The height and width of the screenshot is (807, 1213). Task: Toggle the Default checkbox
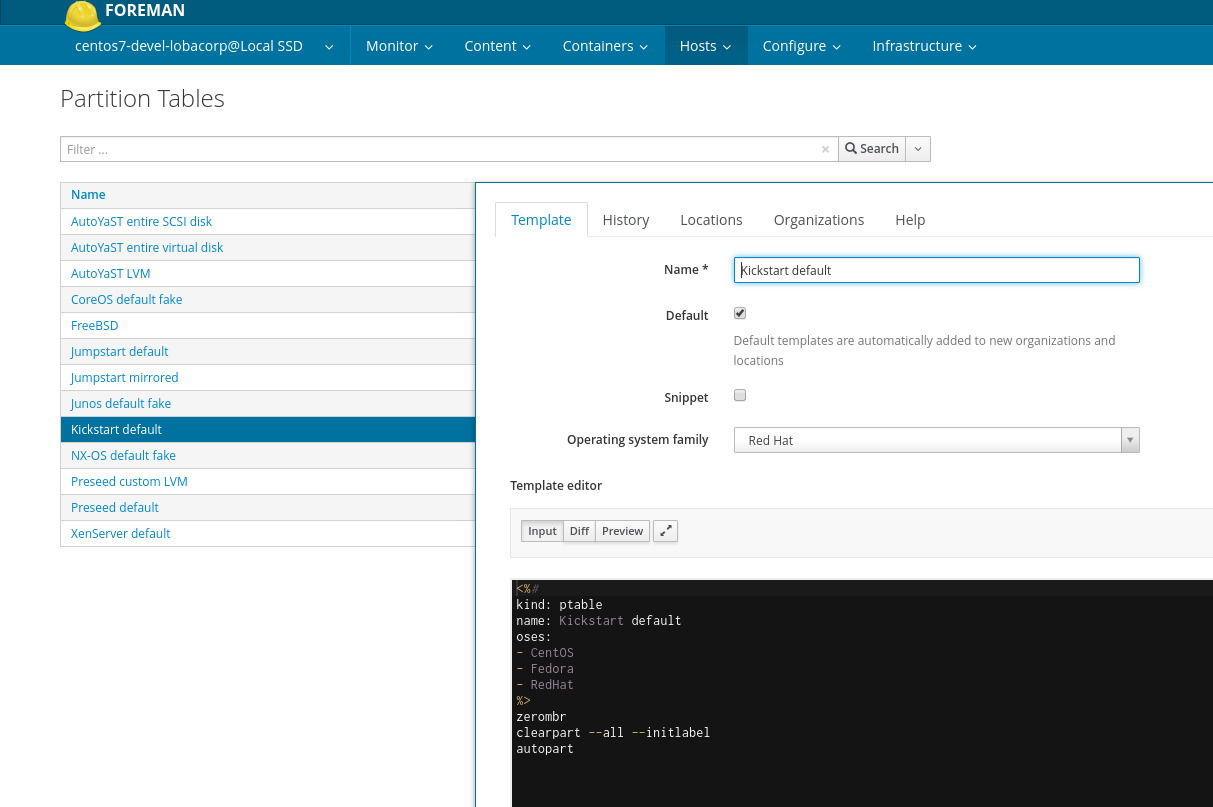tap(740, 313)
